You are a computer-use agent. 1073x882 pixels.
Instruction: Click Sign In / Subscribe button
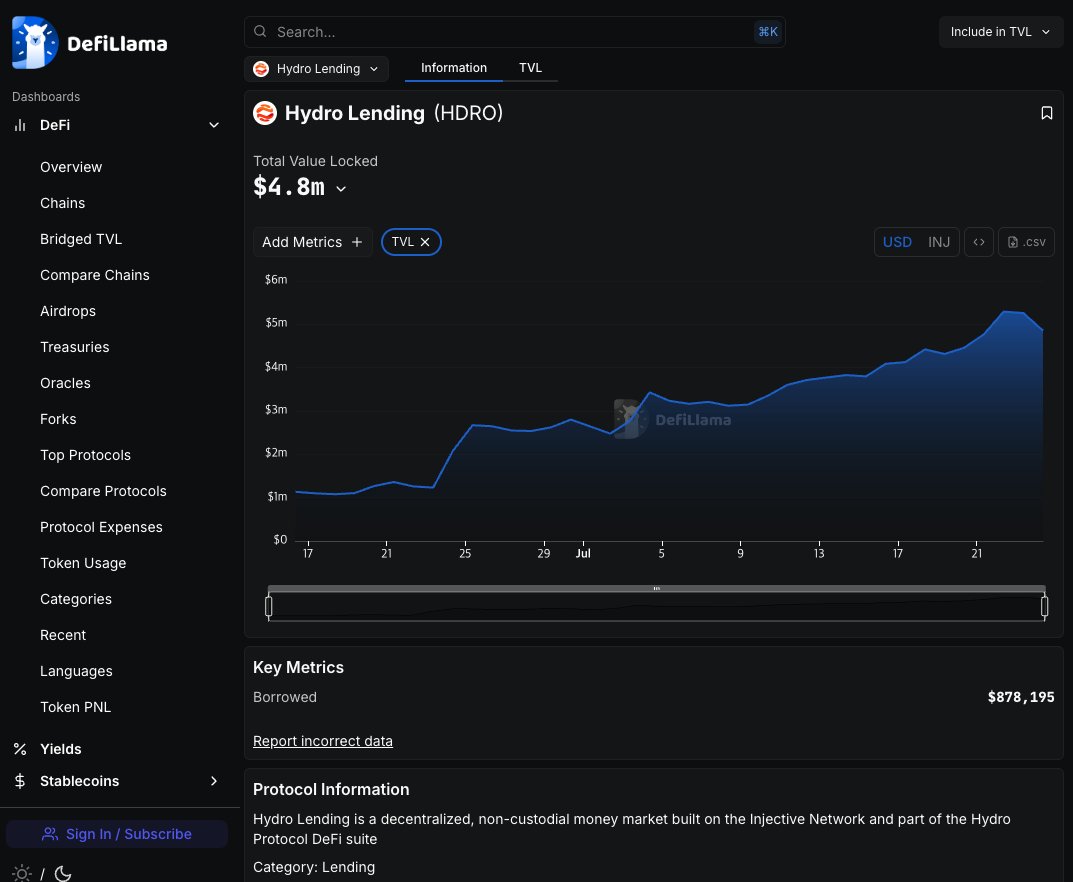pyautogui.click(x=117, y=834)
